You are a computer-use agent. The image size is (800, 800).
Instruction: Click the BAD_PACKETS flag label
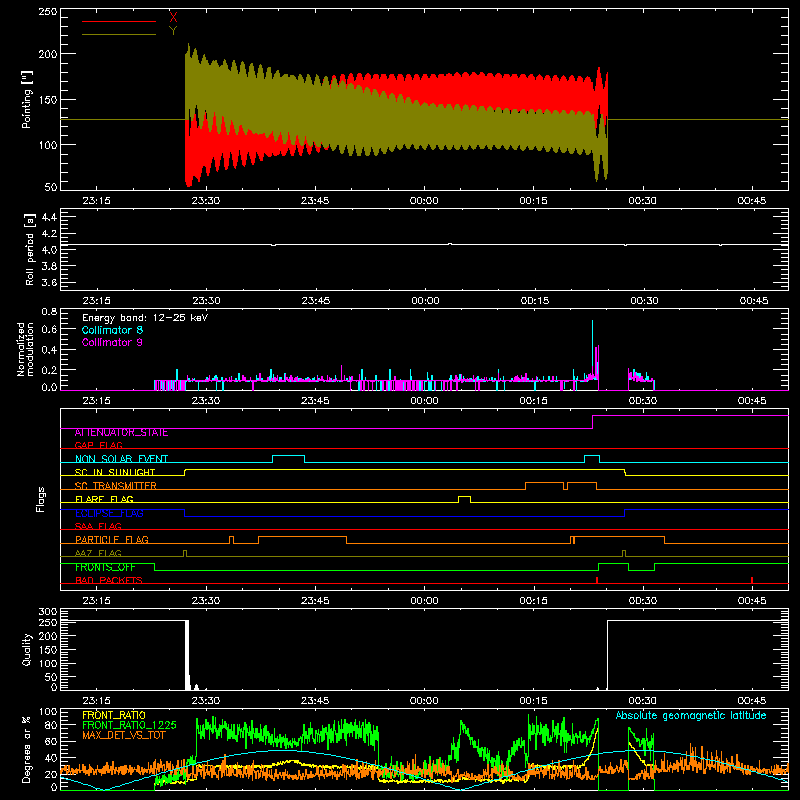point(109,580)
